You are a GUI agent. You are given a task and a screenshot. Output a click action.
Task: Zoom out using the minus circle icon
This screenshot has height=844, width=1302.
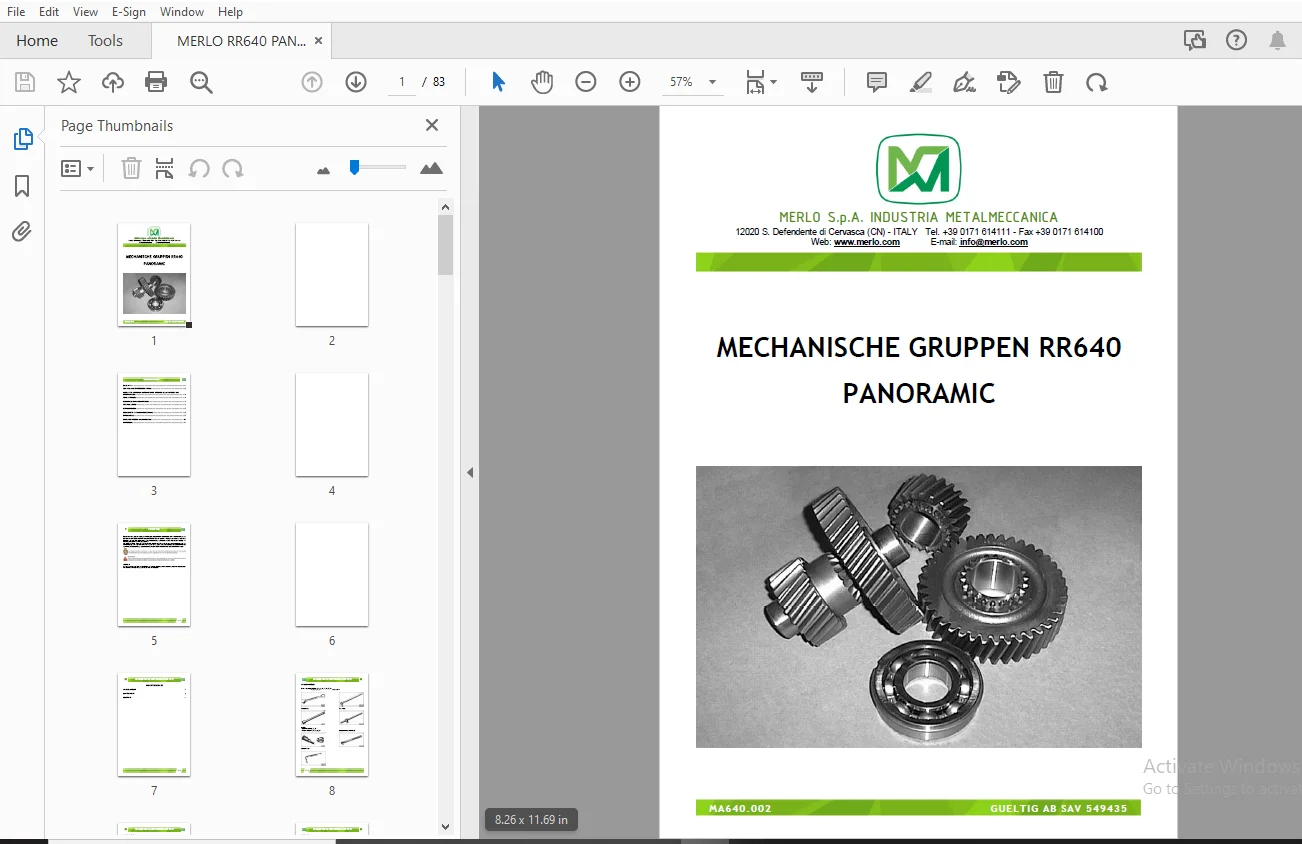[x=586, y=82]
